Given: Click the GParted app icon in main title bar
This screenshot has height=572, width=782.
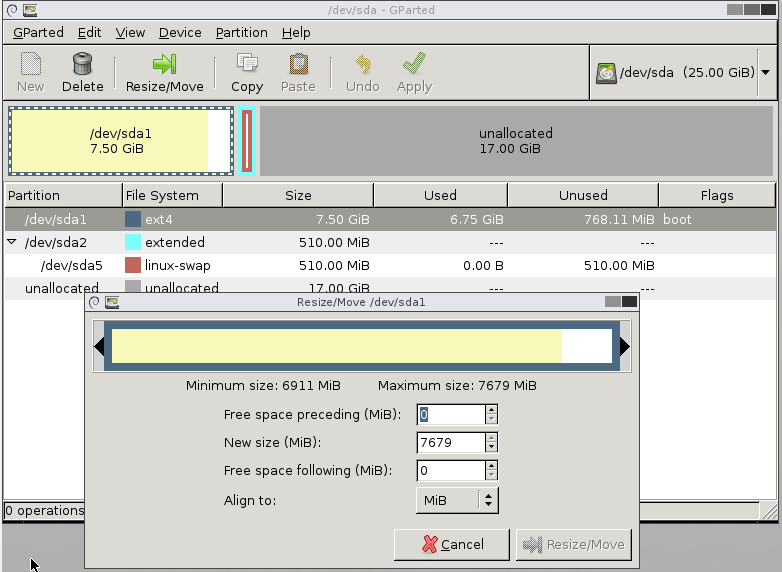Looking at the screenshot, I should click(x=30, y=10).
